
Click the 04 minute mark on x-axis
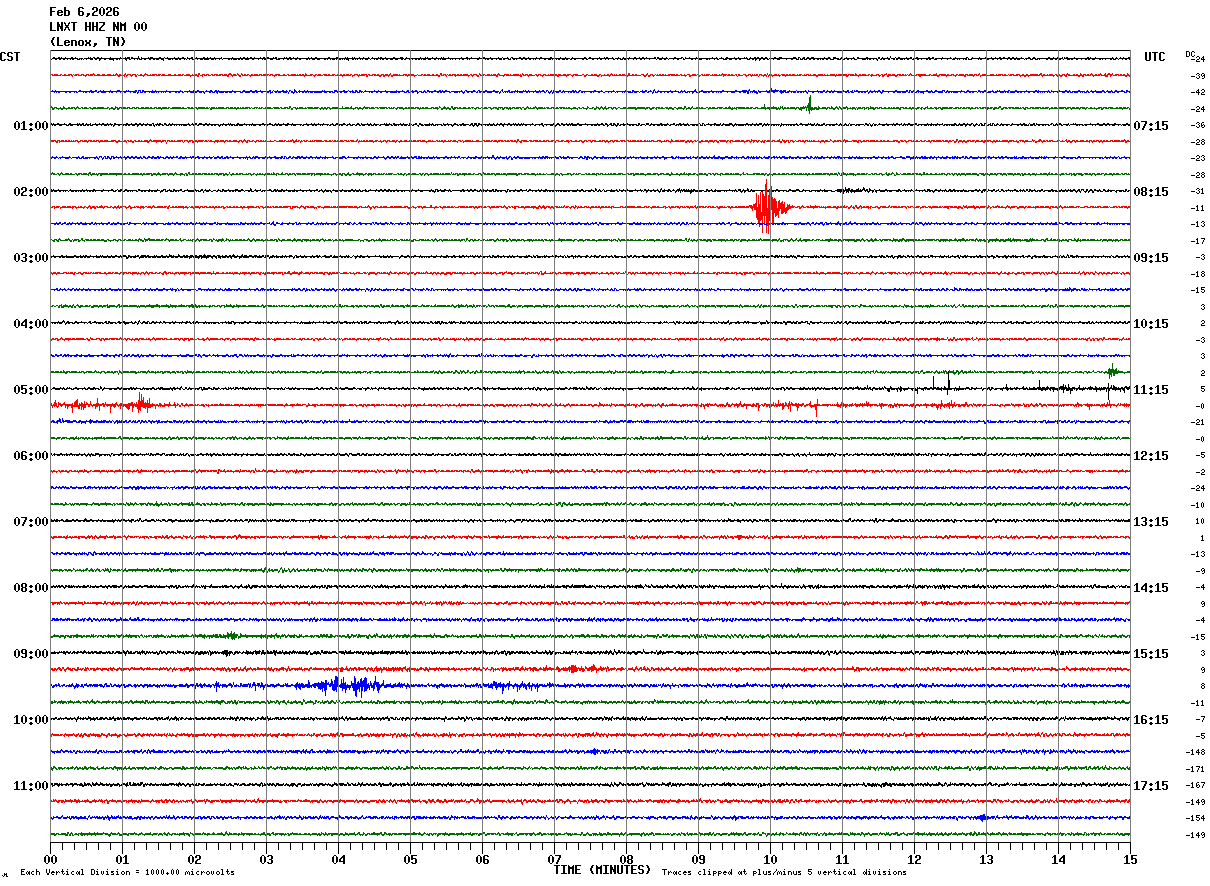coord(338,860)
